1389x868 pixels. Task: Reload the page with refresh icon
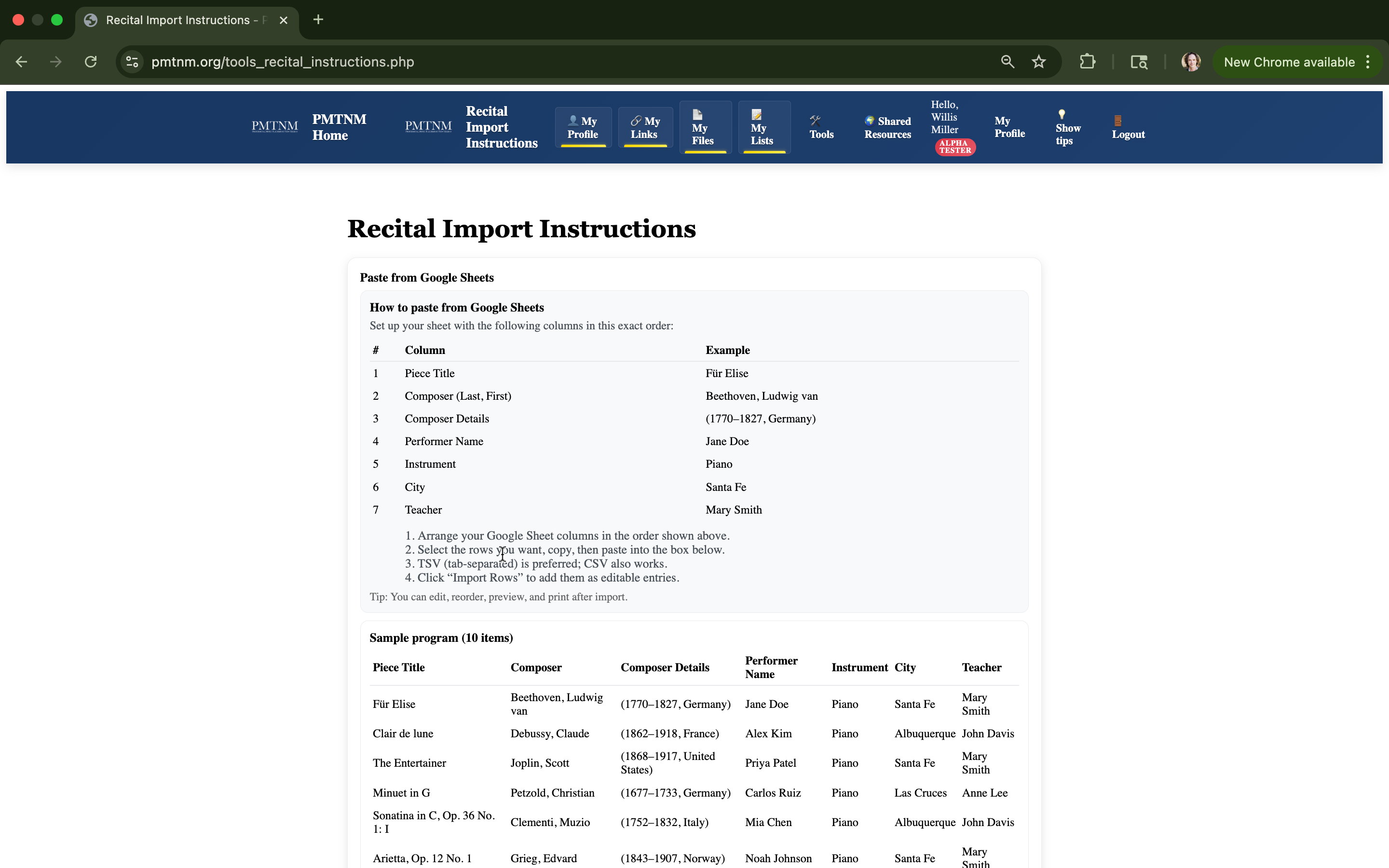click(91, 62)
